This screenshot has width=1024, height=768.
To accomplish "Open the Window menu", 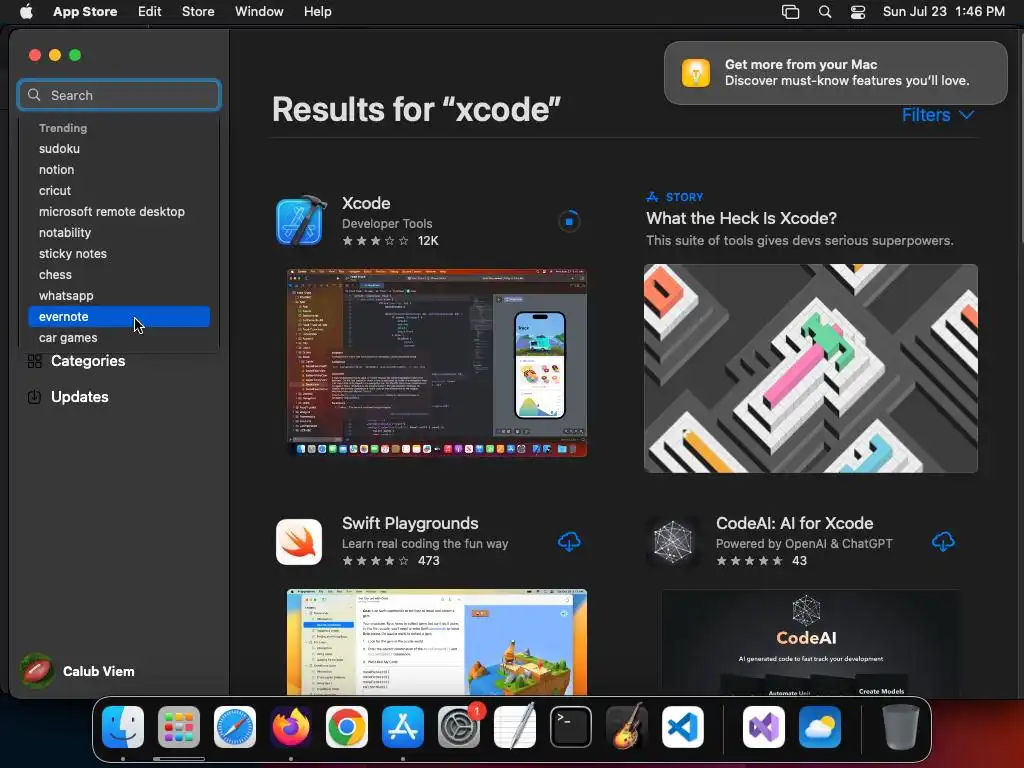I will [x=259, y=11].
